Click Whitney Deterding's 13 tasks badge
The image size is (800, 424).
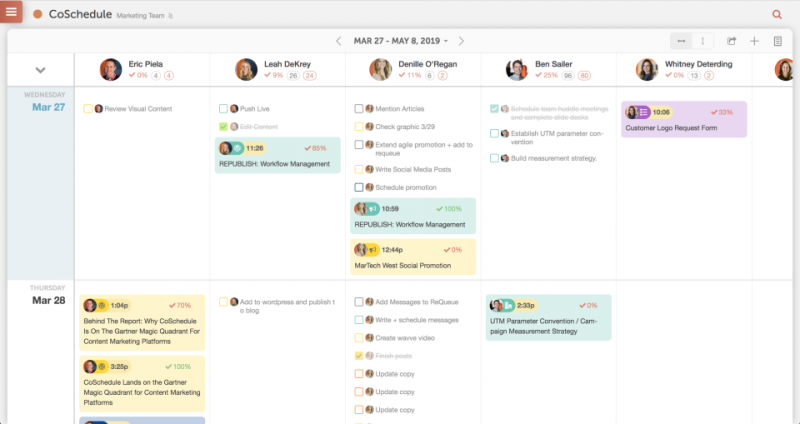click(x=694, y=76)
